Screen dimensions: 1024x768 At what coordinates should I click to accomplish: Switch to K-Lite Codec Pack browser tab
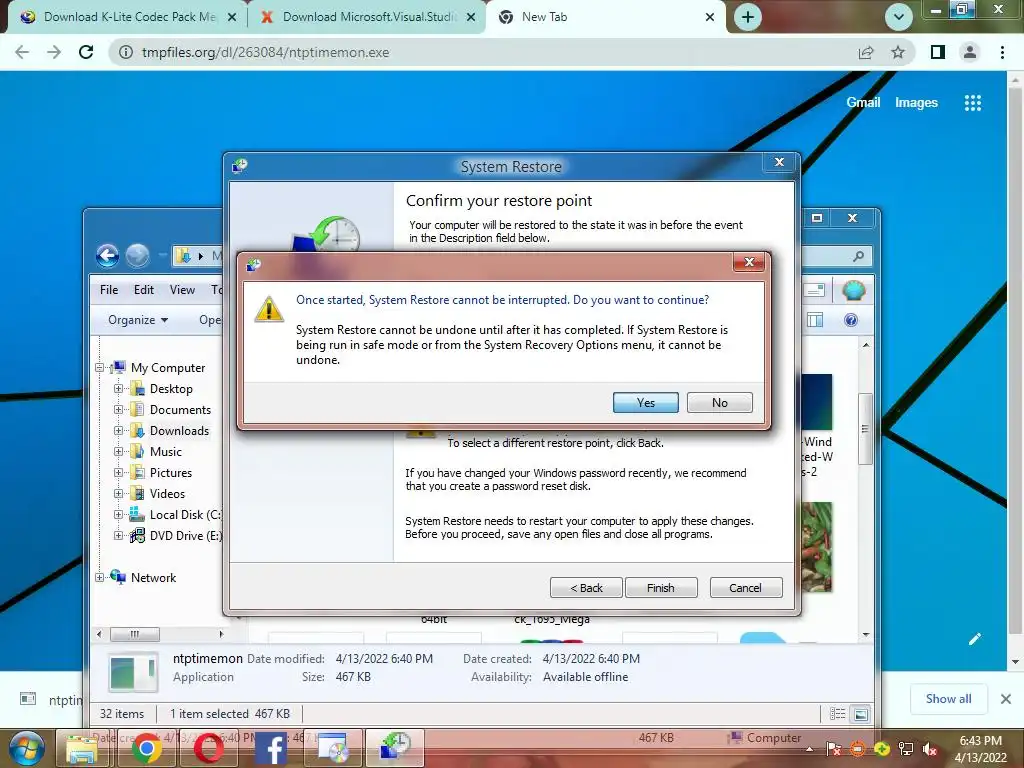[x=129, y=17]
